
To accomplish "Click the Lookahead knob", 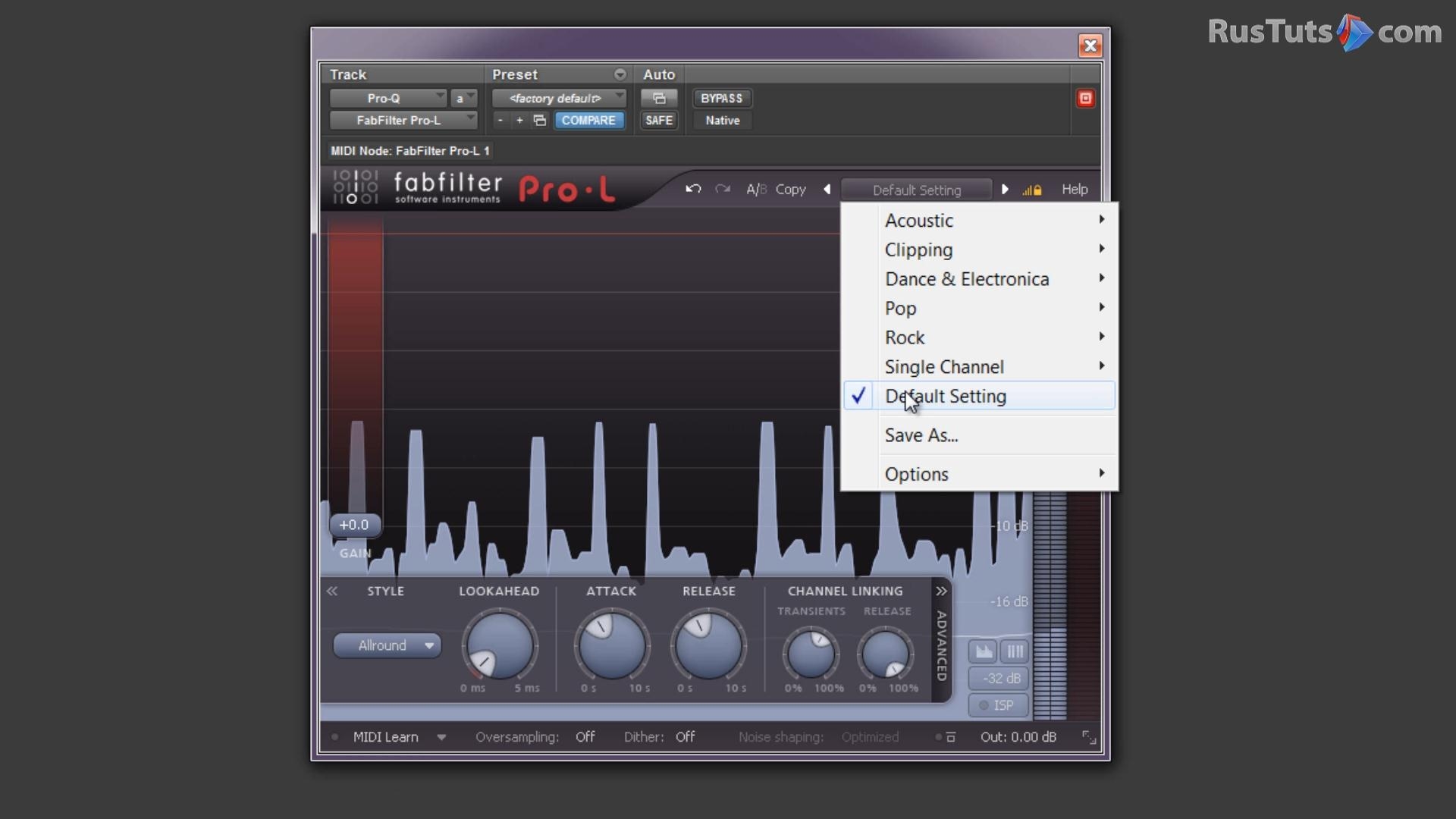I will pyautogui.click(x=500, y=645).
